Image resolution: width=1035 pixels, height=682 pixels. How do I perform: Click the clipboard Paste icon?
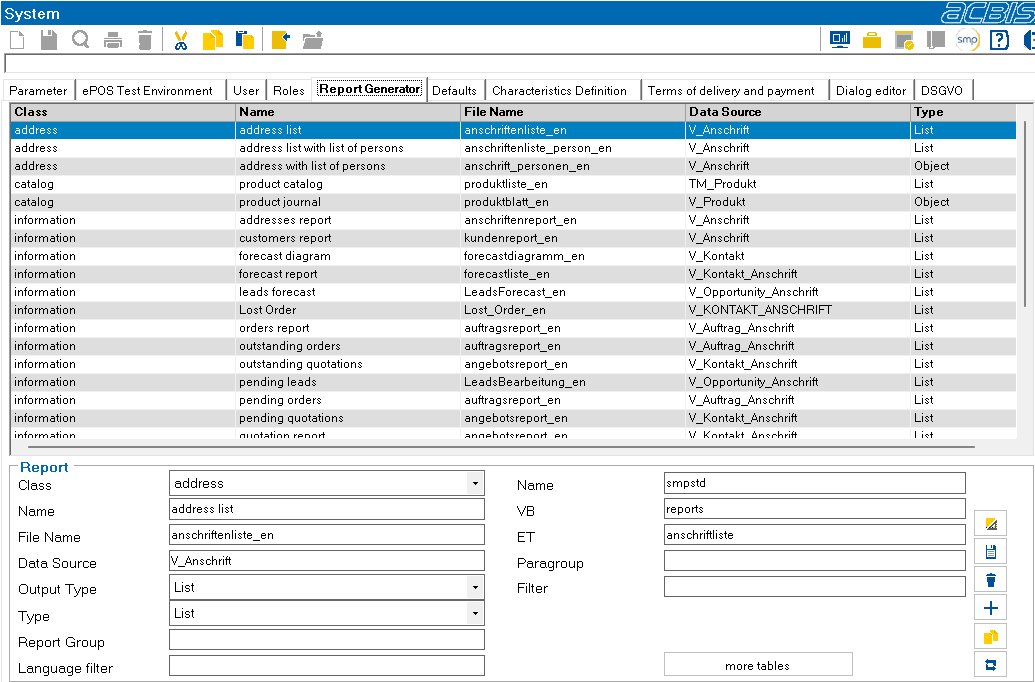(x=245, y=40)
